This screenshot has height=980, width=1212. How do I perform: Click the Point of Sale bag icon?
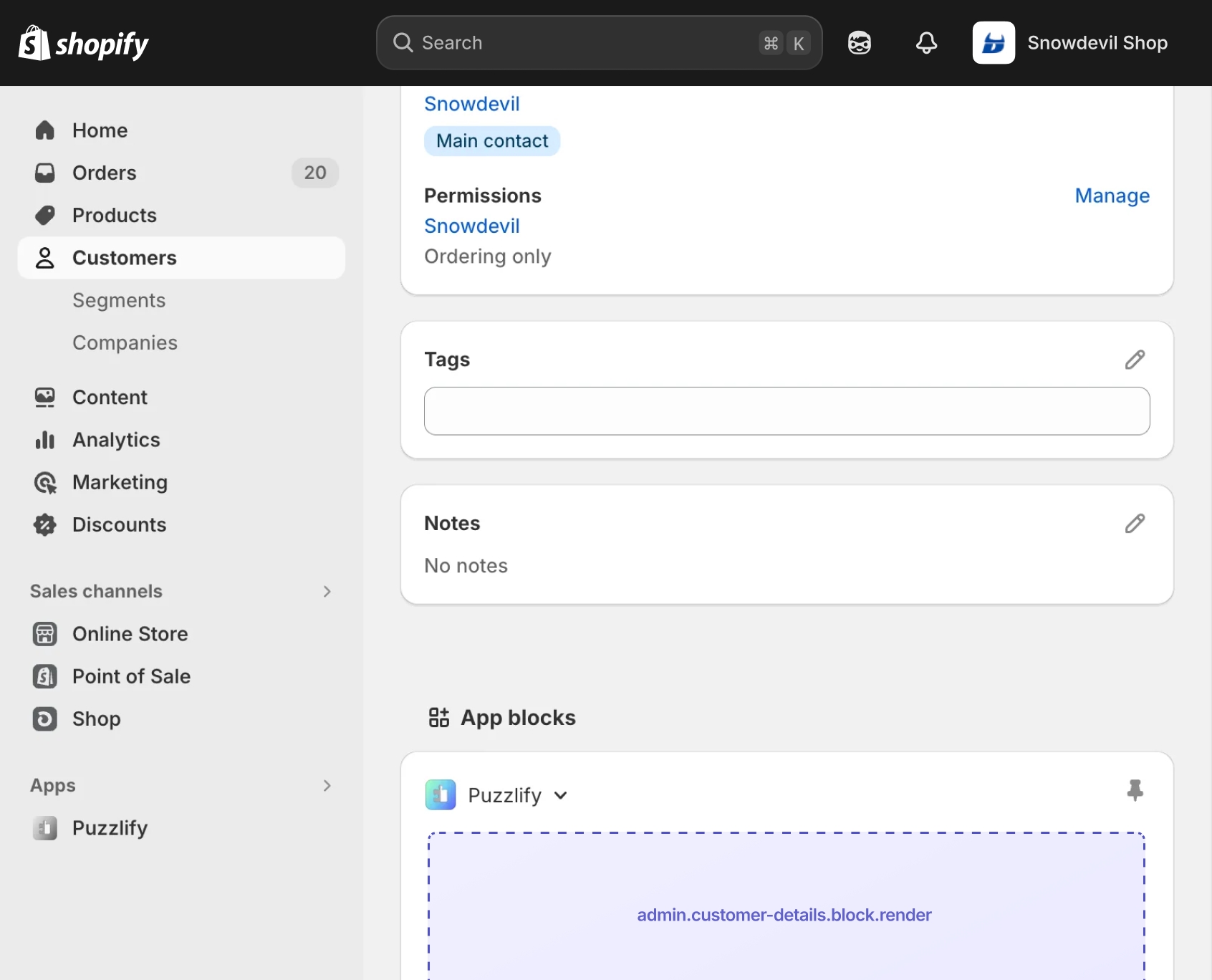point(45,676)
